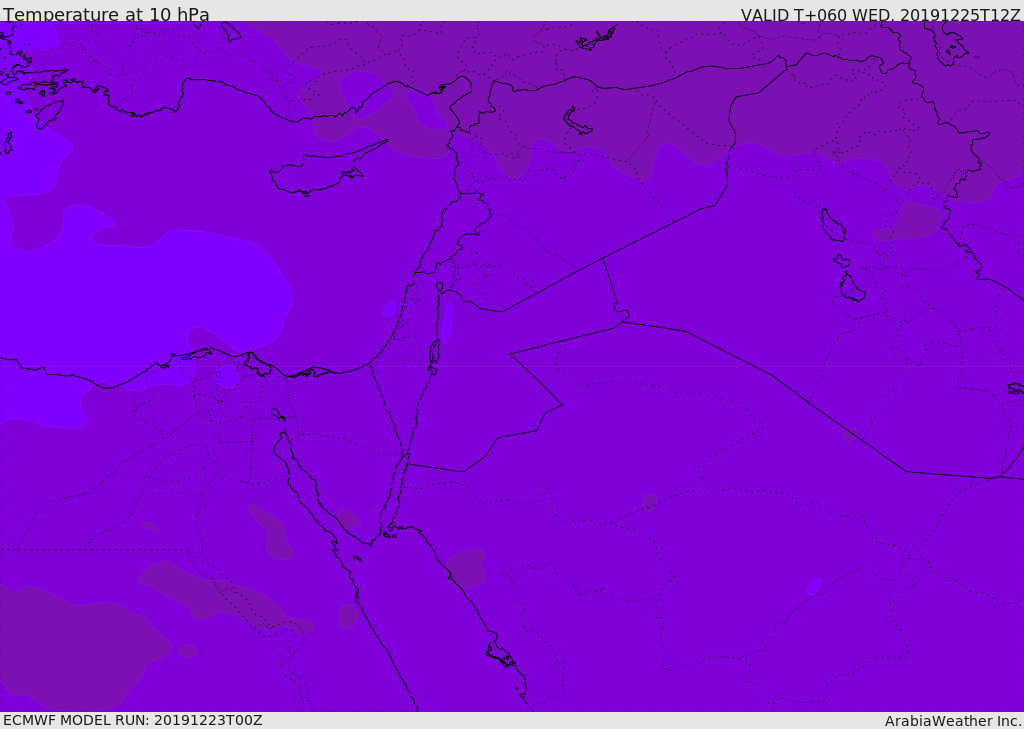This screenshot has height=729, width=1024.
Task: Select the Lake Tharthar outline in Iraq
Action: pos(833,225)
